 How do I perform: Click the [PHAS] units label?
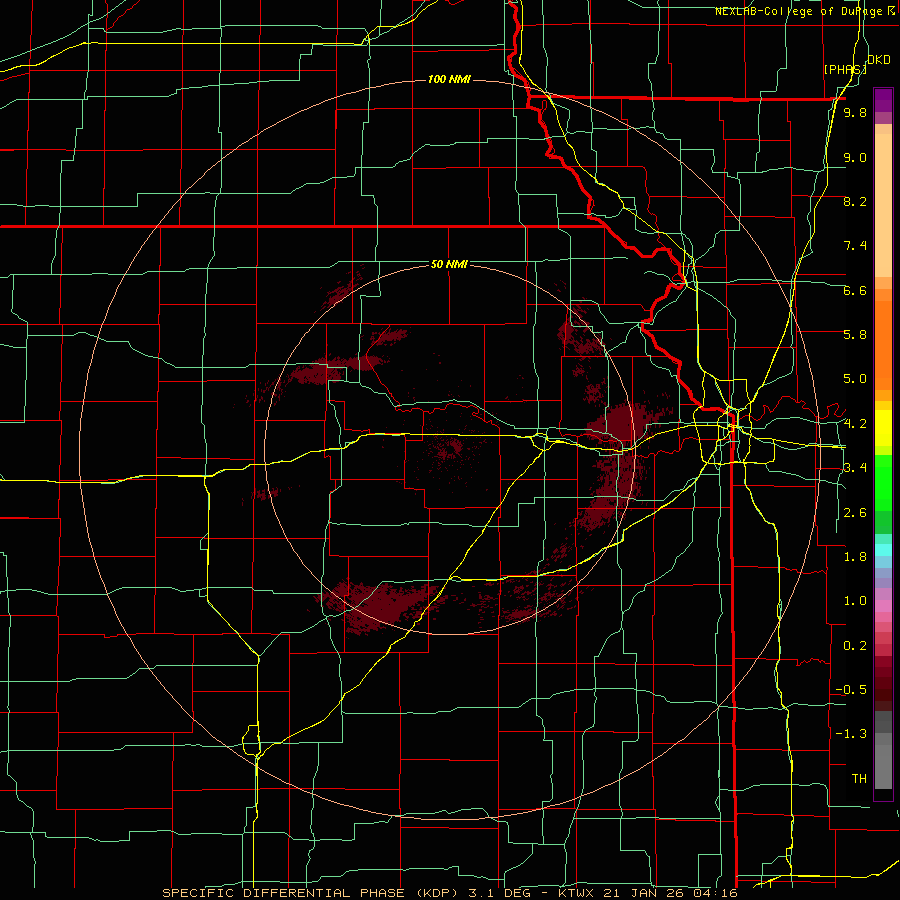(x=845, y=69)
